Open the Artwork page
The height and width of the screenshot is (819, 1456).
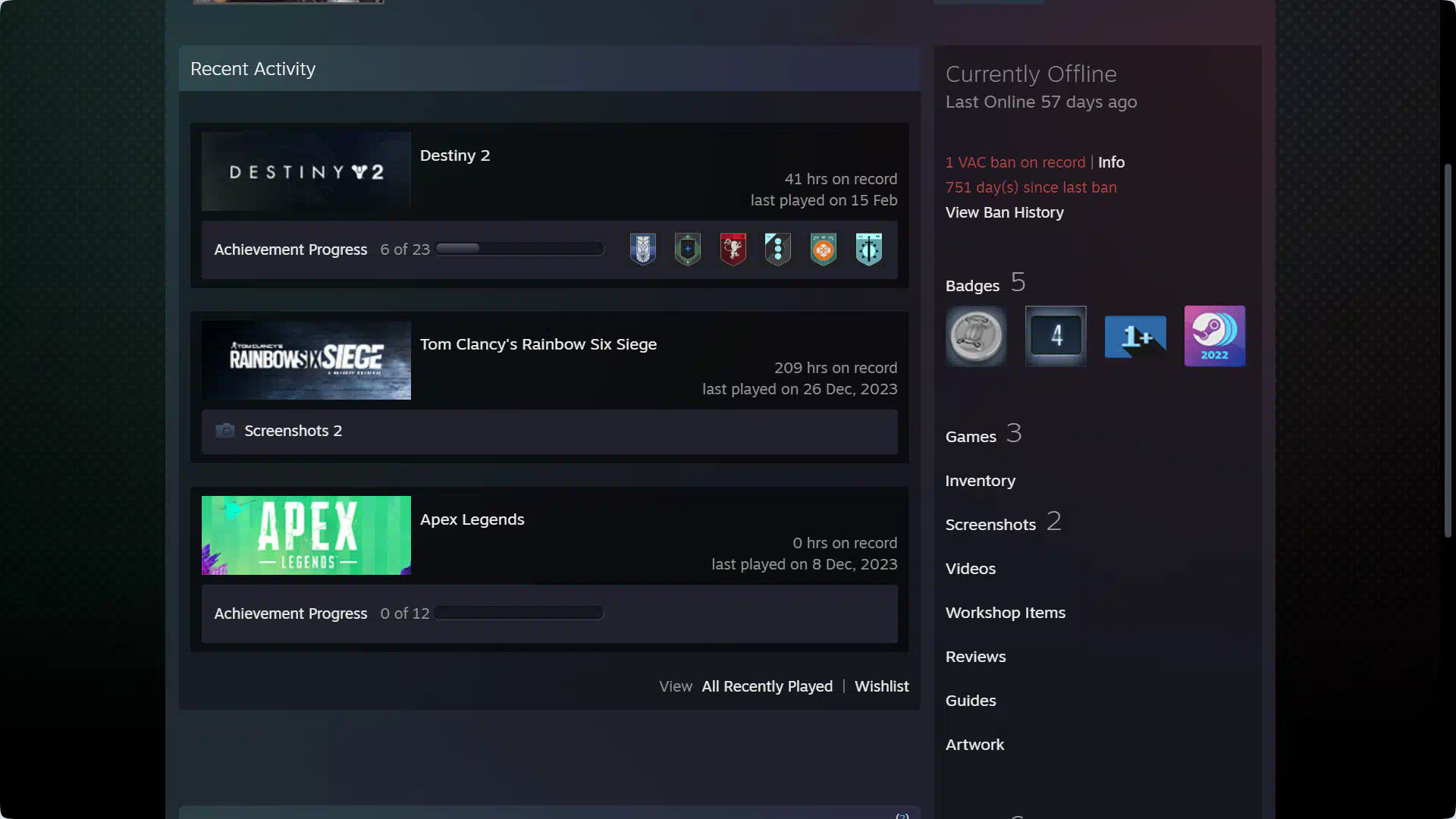pos(975,745)
